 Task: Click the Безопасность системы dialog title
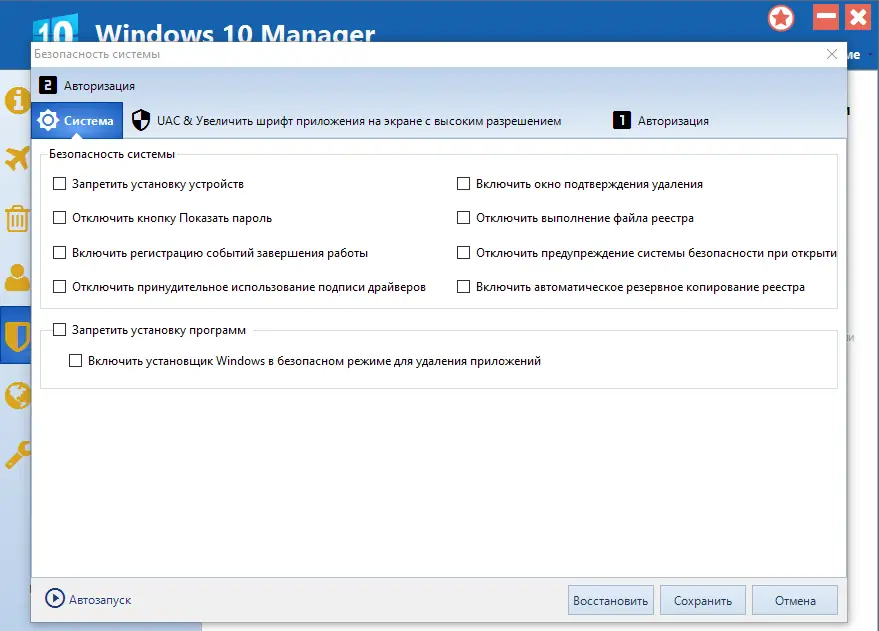97,54
